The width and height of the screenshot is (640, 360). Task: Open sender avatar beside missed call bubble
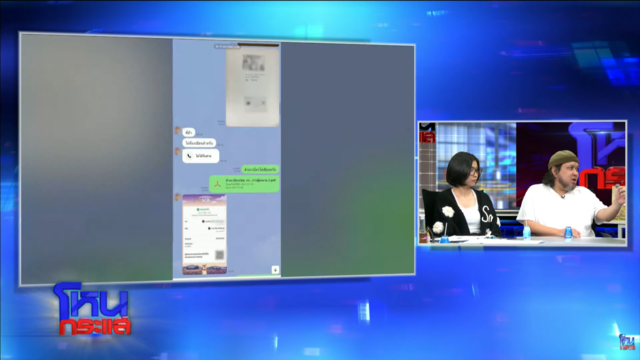point(178,151)
